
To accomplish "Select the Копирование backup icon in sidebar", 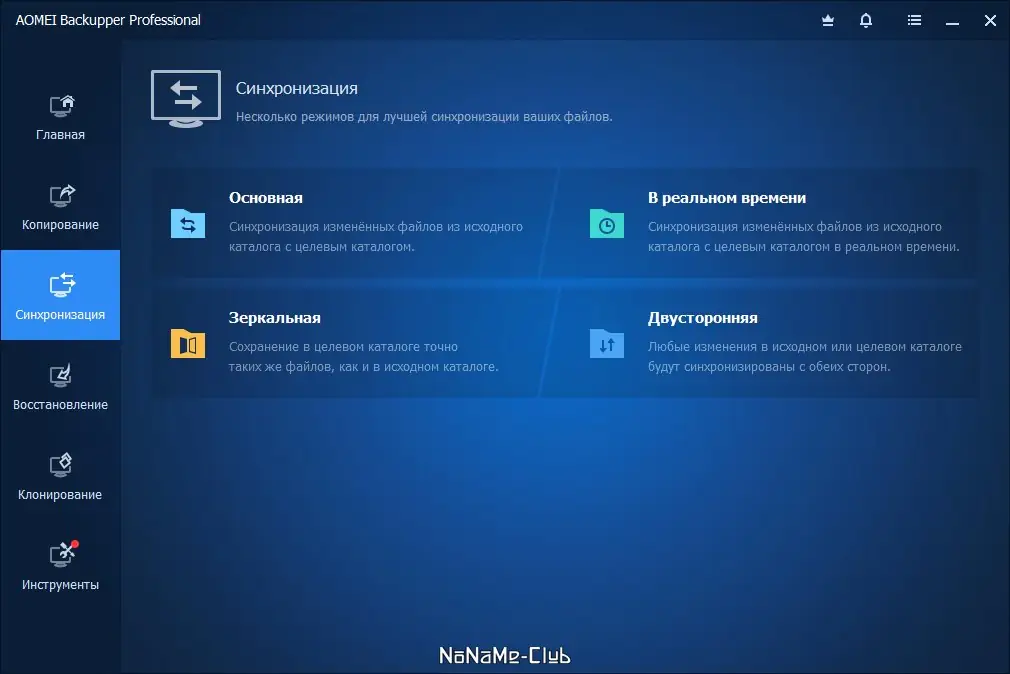I will [x=60, y=196].
